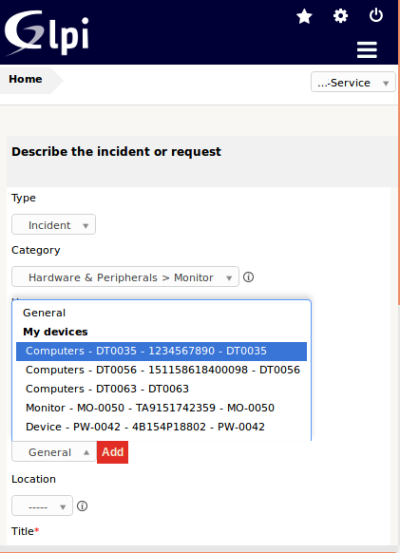Viewport: 400px width, 553px height.
Task: Open the Location dropdown
Action: (42, 506)
